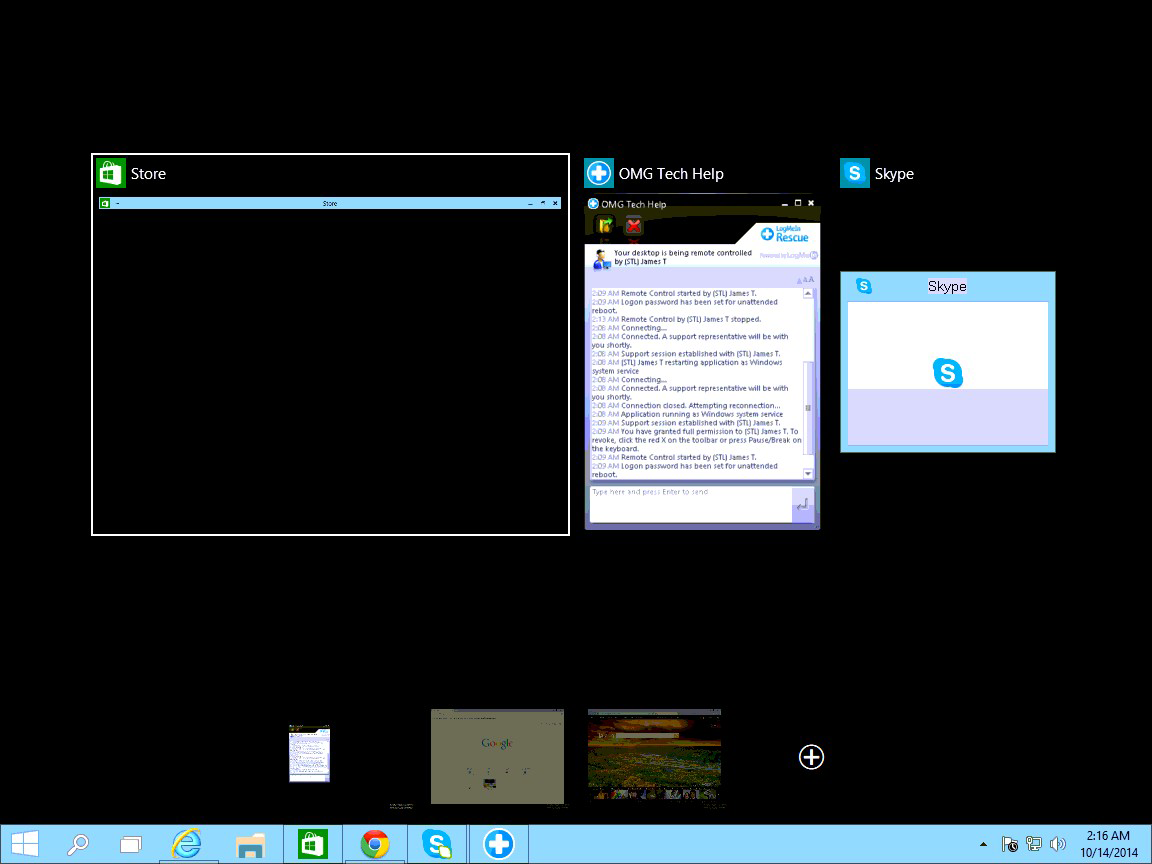
Task: Open the Start menu
Action: point(25,844)
